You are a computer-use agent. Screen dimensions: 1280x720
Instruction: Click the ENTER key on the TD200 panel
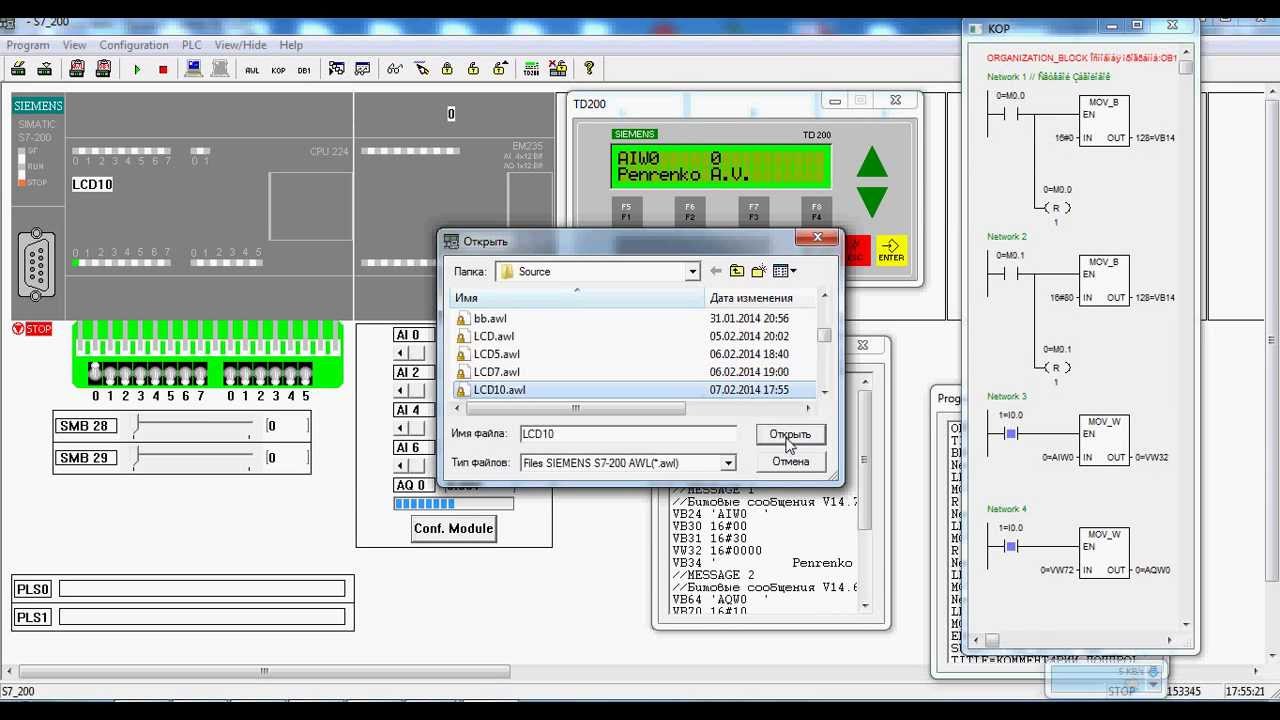pos(891,250)
